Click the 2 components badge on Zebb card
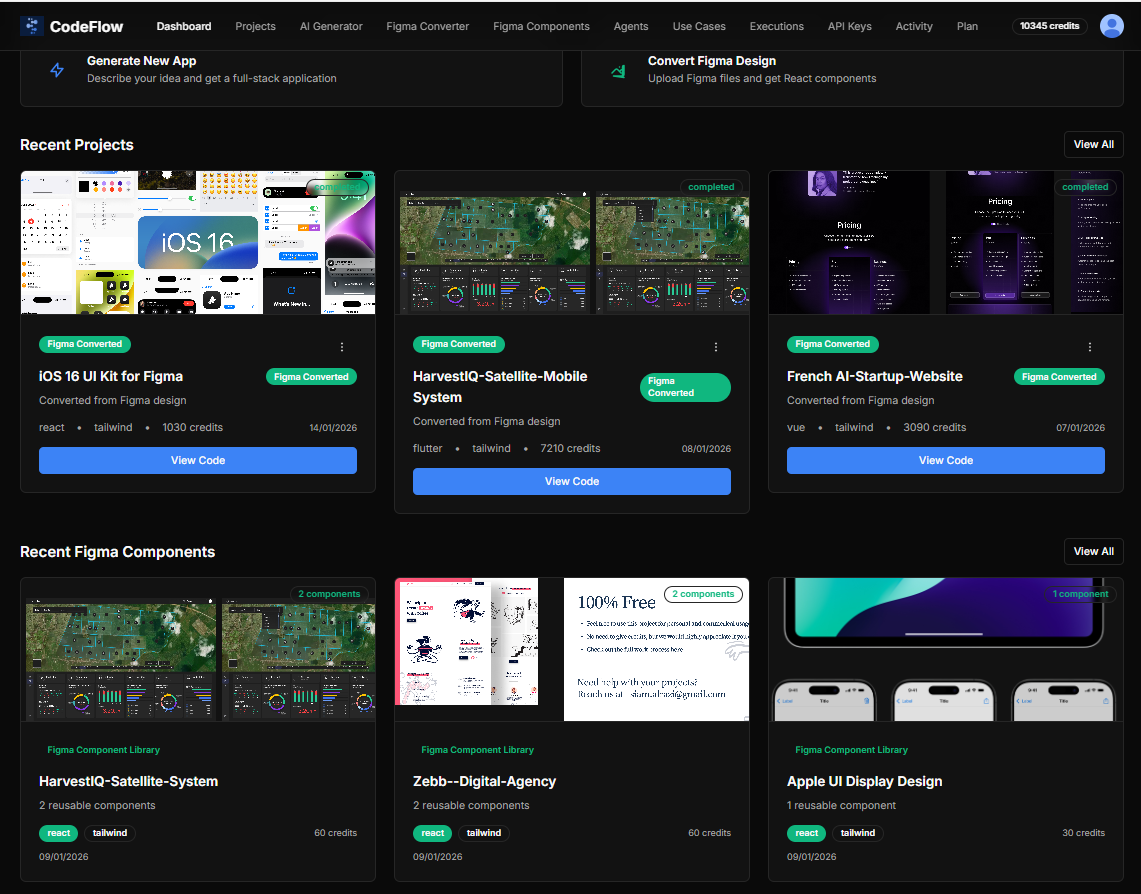This screenshot has width=1141, height=894. point(703,594)
